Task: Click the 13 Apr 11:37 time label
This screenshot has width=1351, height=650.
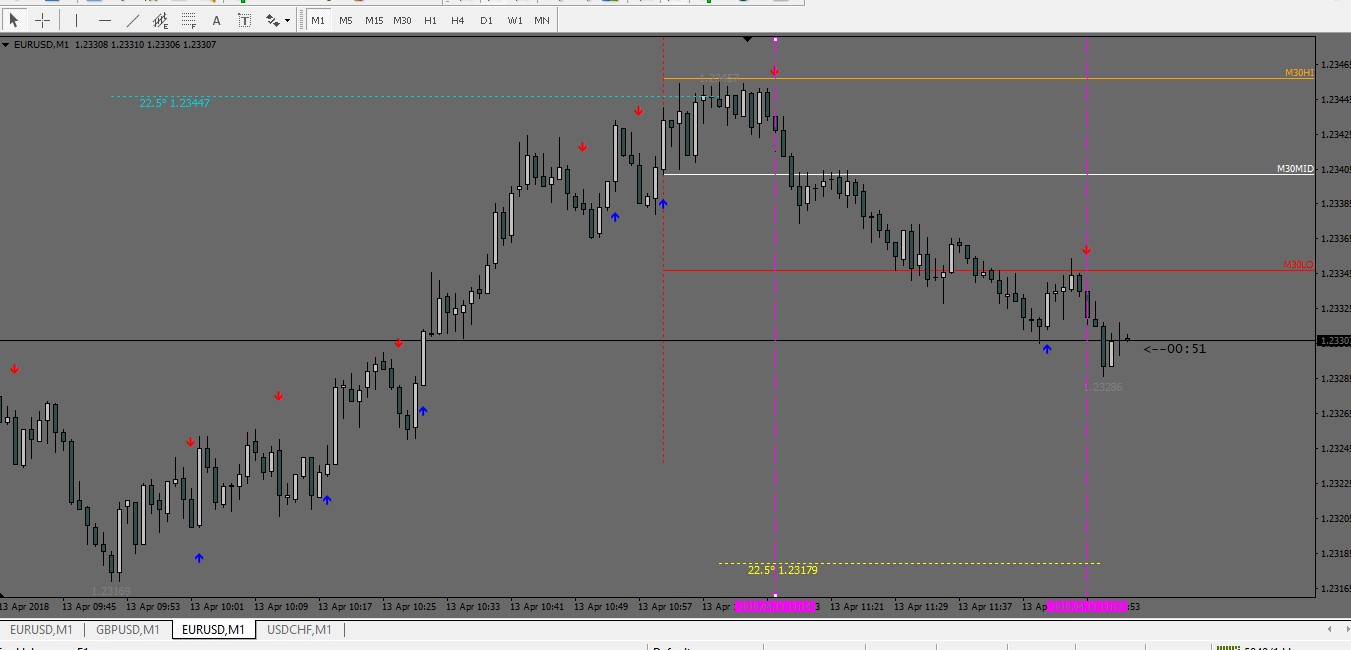Action: point(985,606)
